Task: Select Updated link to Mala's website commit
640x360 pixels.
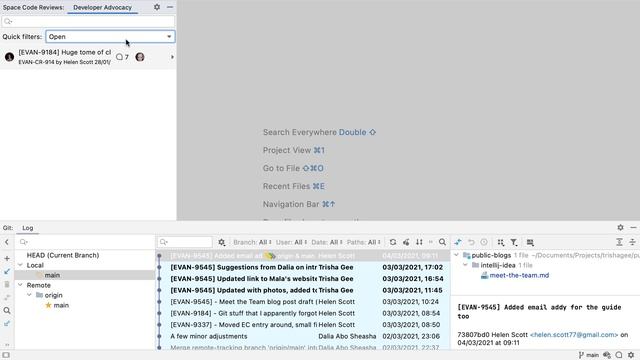Action: pyautogui.click(x=303, y=278)
